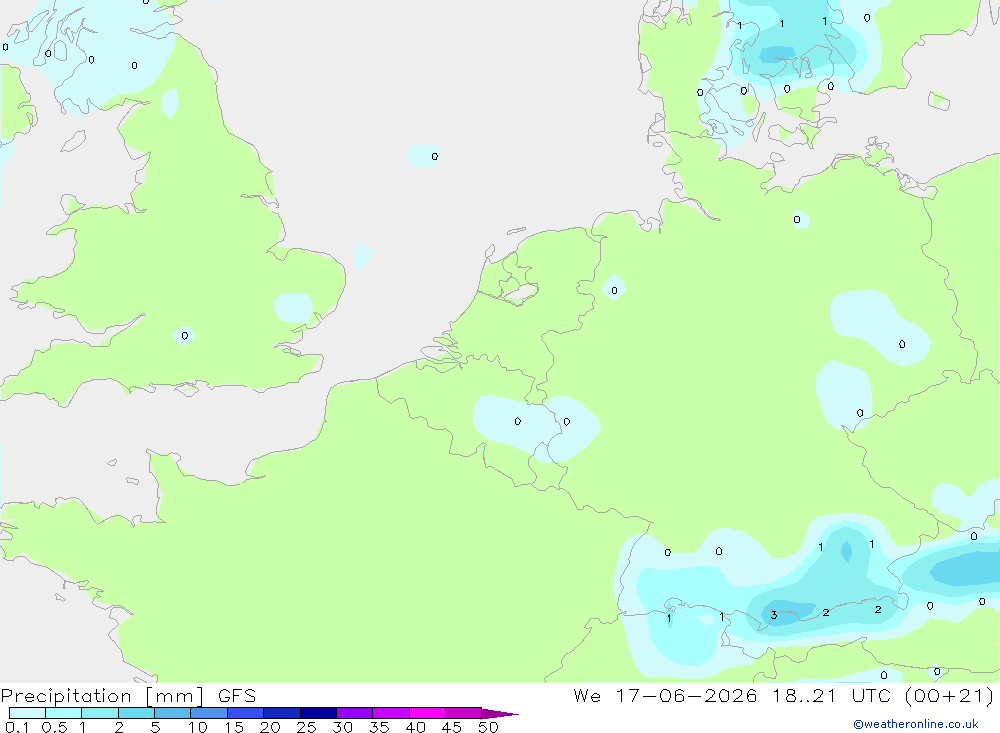The image size is (1000, 733).
Task: Click the 'We 17-06-2026 18..21 UTC (00+21)' timestamp
Action: tap(783, 696)
